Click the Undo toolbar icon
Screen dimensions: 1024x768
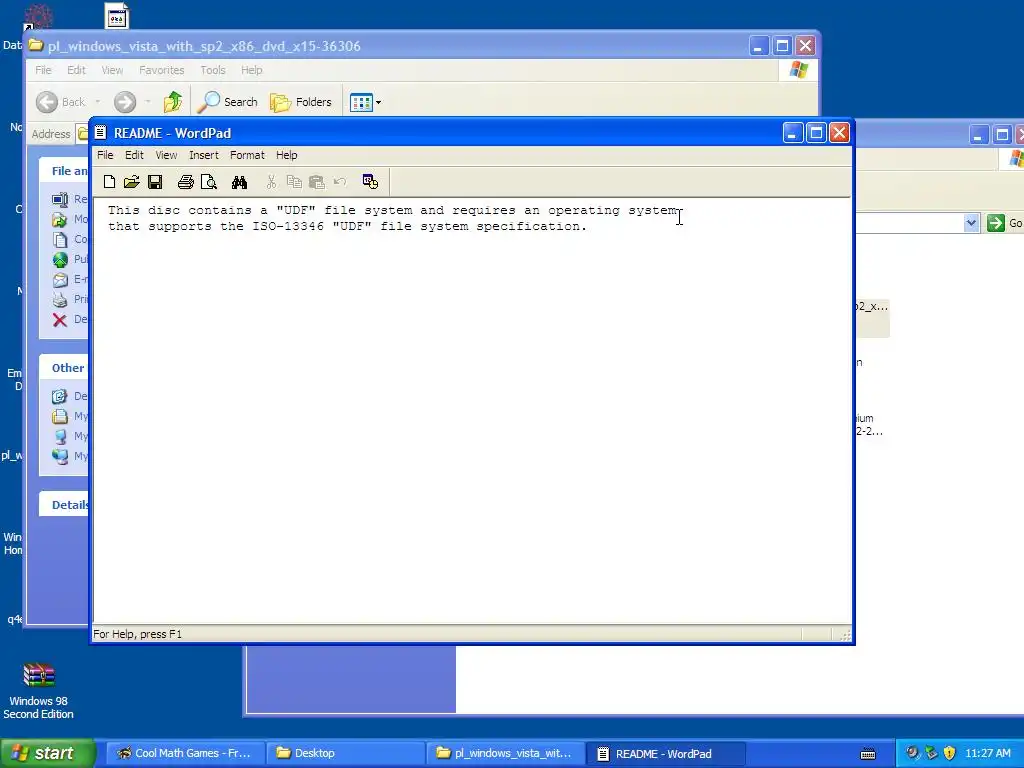tap(340, 182)
